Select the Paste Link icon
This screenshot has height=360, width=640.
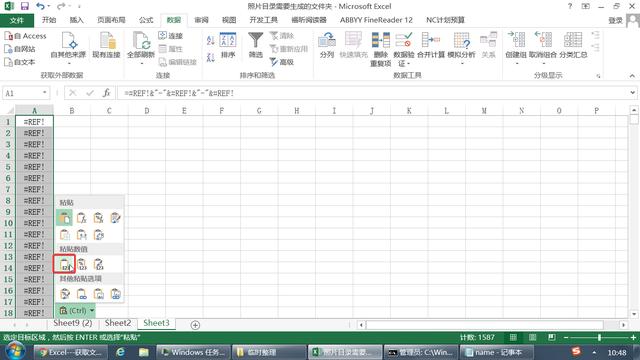click(82, 294)
